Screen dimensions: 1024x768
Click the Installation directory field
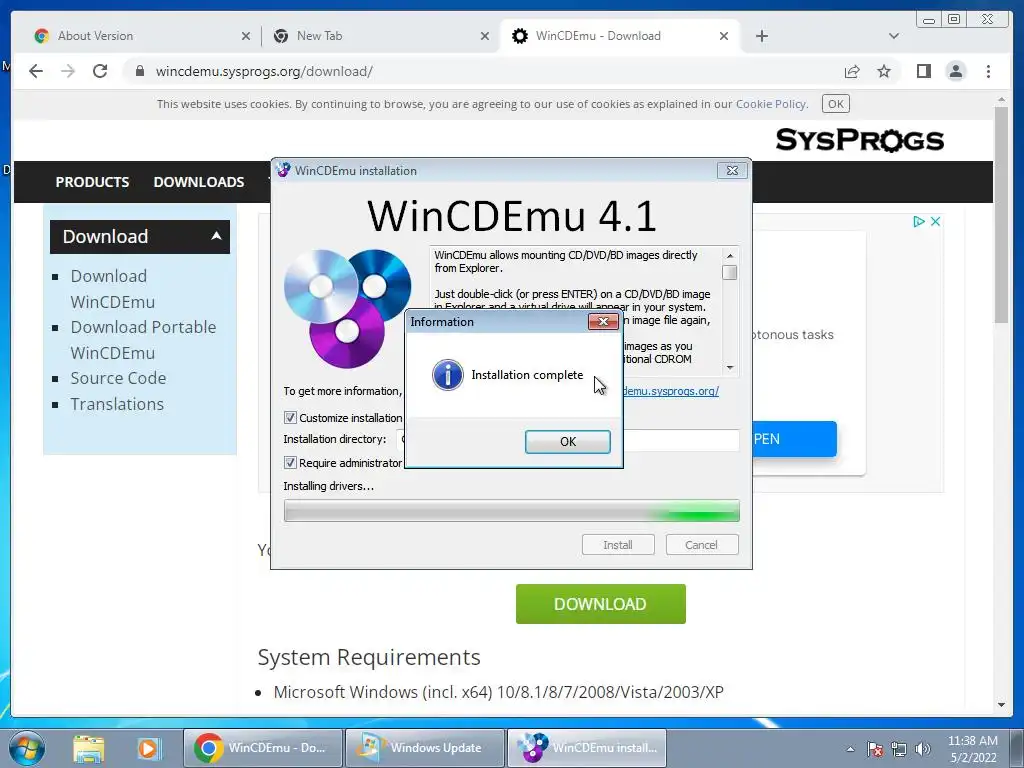(568, 440)
